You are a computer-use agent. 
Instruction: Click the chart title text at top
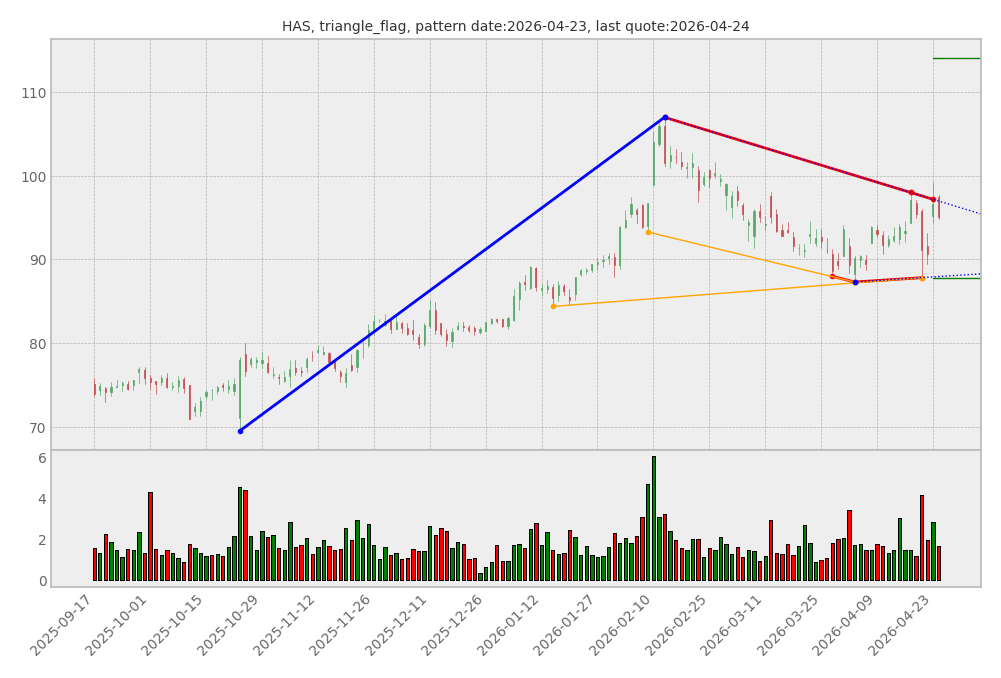point(515,26)
